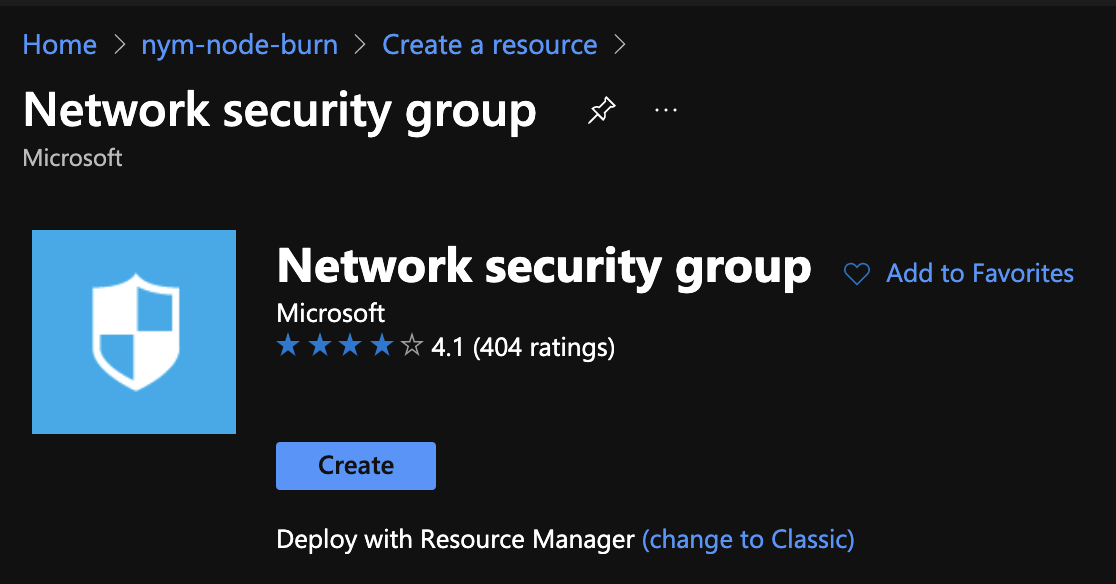Select the chevron after Create a resource
The width and height of the screenshot is (1116, 584).
click(x=620, y=45)
